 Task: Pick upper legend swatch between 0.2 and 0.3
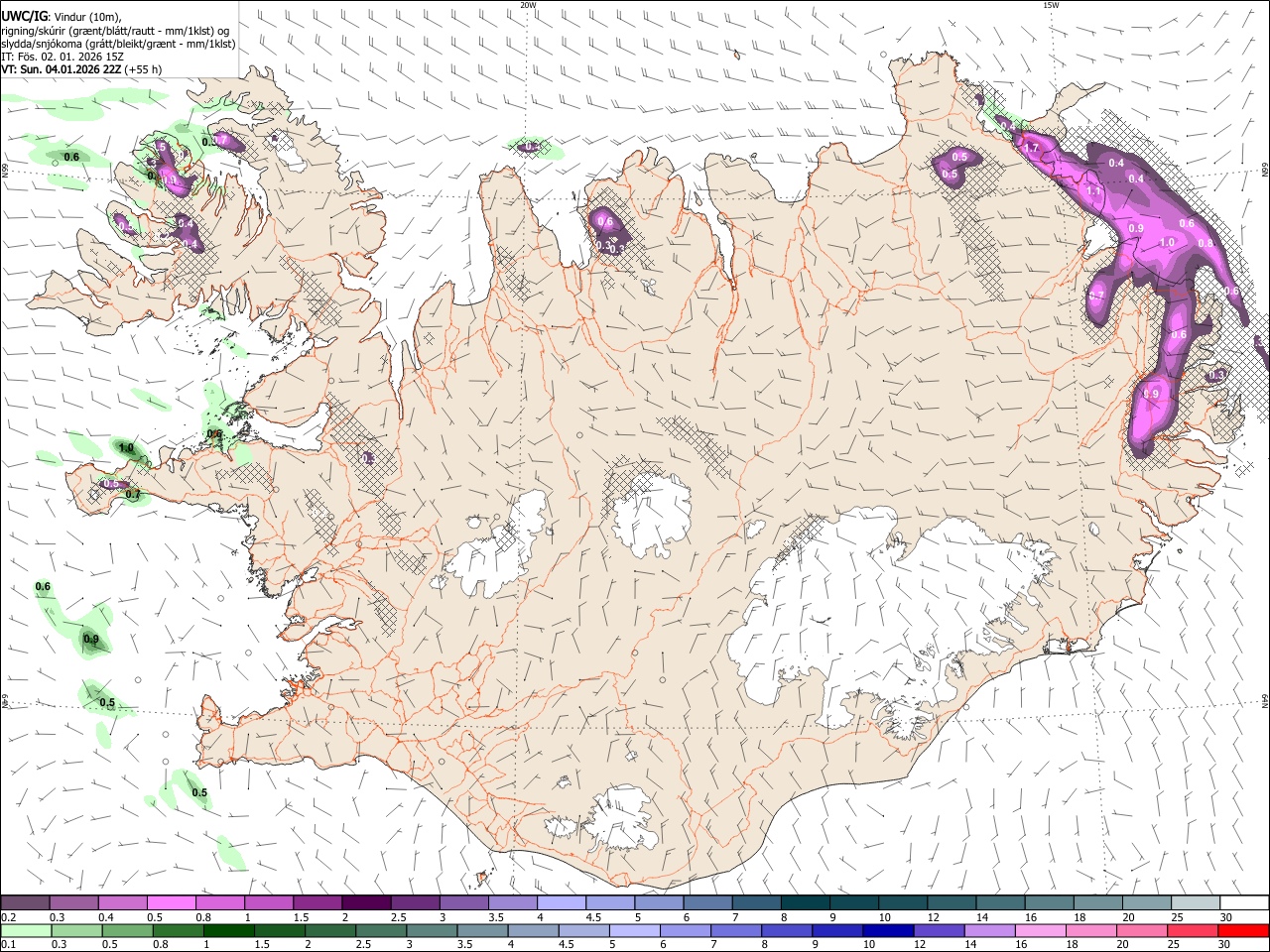pyautogui.click(x=25, y=903)
